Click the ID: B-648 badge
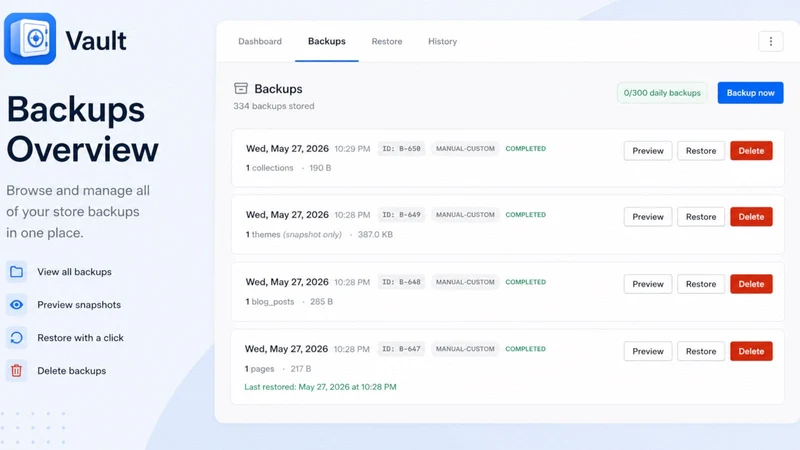This screenshot has height=450, width=800. point(402,282)
